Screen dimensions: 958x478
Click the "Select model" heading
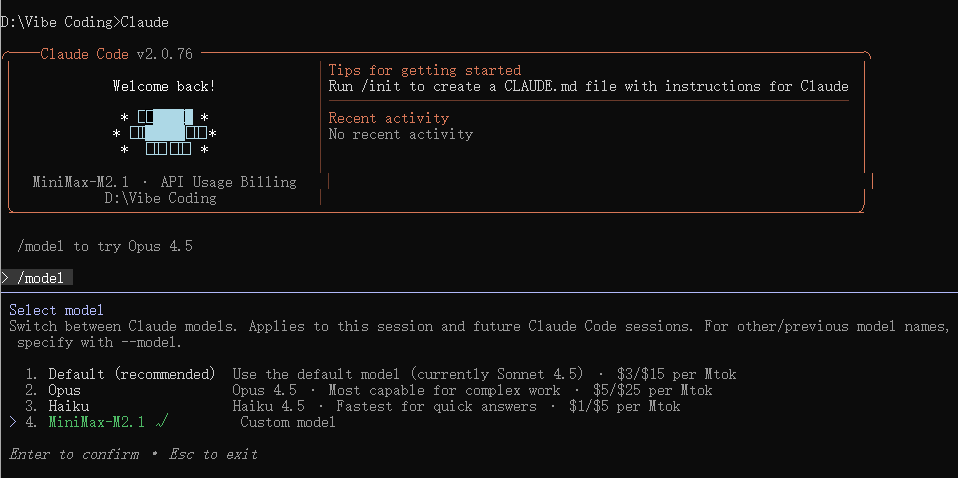pos(56,310)
